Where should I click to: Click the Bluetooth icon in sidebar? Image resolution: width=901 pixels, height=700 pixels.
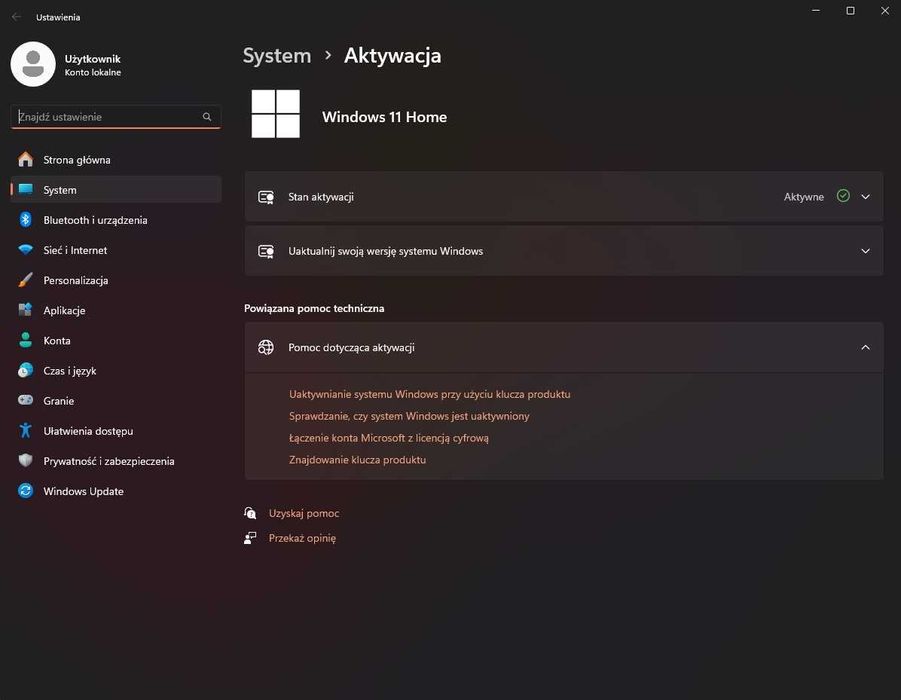pos(25,220)
